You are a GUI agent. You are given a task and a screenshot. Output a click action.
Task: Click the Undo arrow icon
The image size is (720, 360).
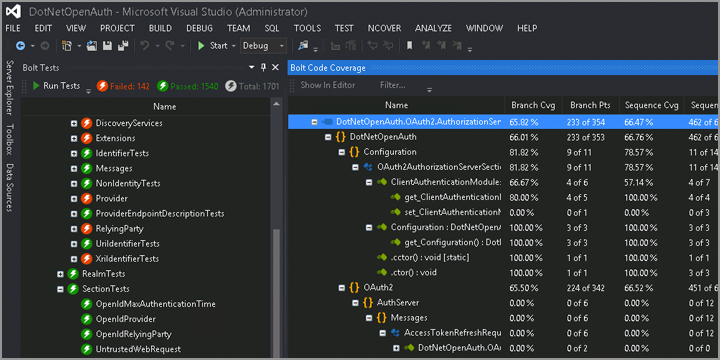click(x=145, y=46)
